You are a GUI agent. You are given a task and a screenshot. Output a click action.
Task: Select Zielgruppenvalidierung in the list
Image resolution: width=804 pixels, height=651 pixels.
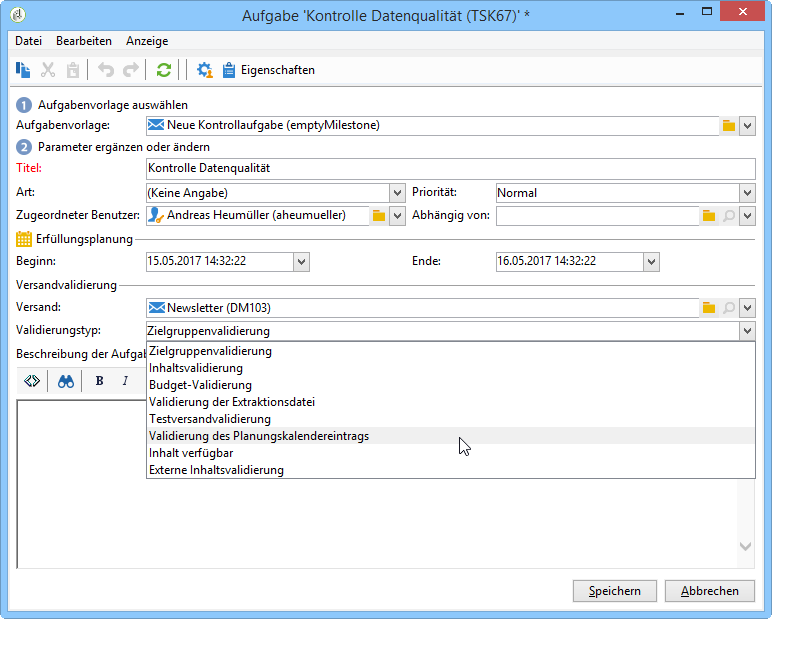pos(451,351)
